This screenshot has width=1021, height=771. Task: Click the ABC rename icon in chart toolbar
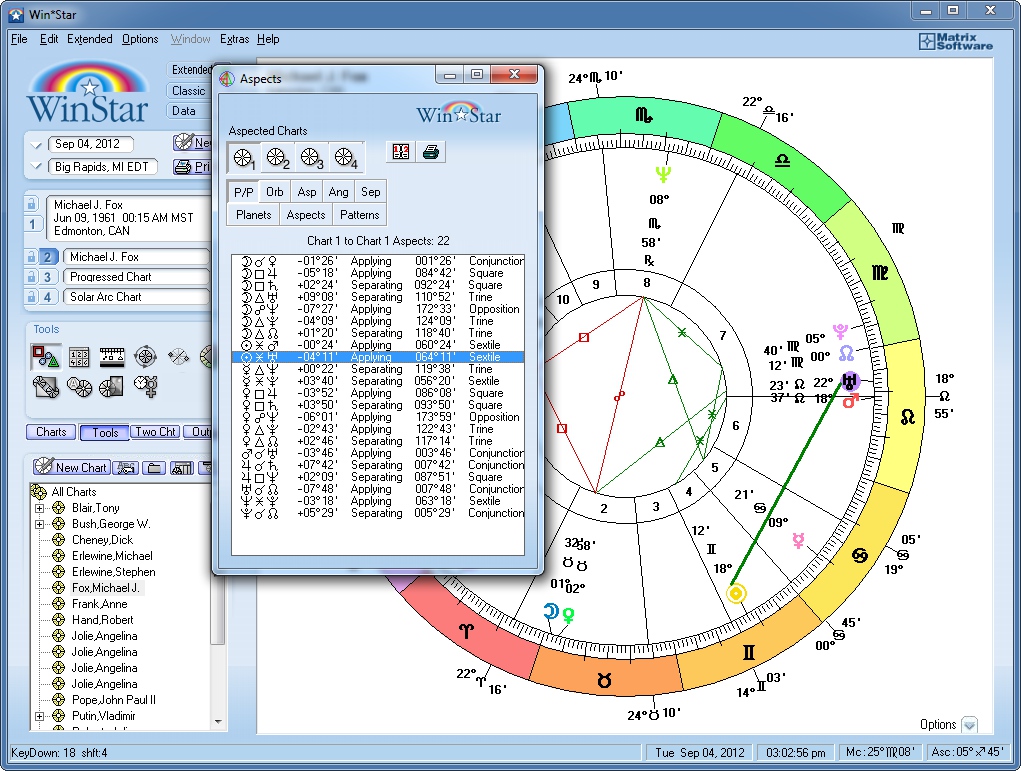(126, 468)
